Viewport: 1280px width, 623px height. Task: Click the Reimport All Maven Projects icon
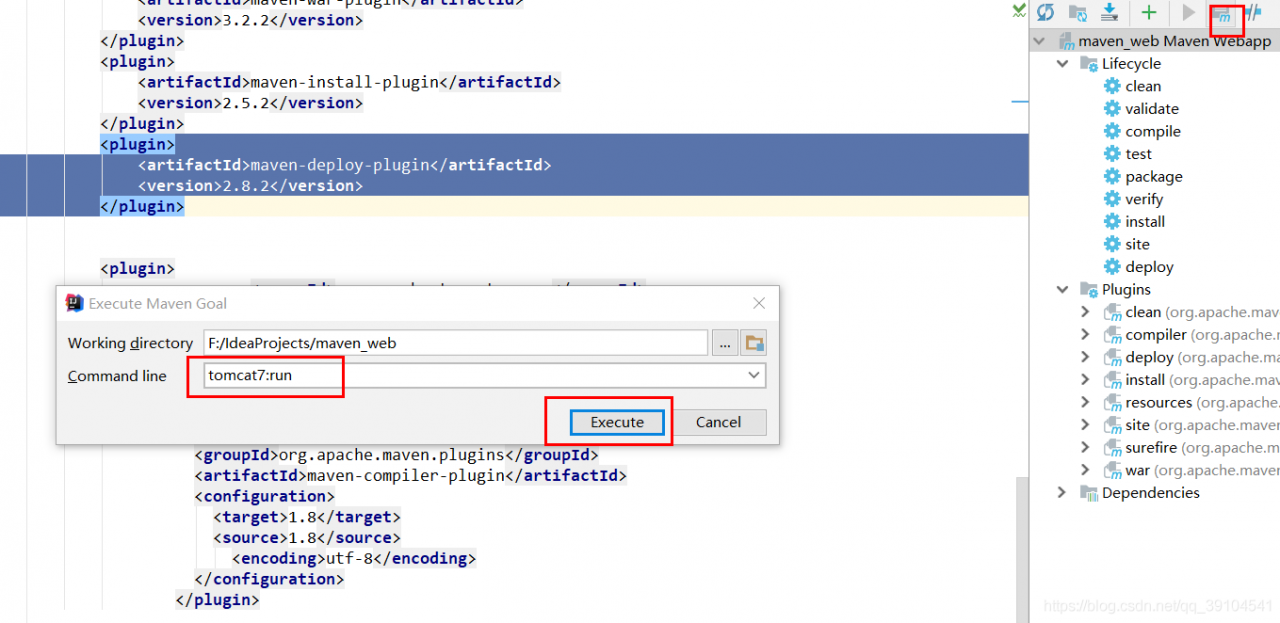tap(1046, 13)
